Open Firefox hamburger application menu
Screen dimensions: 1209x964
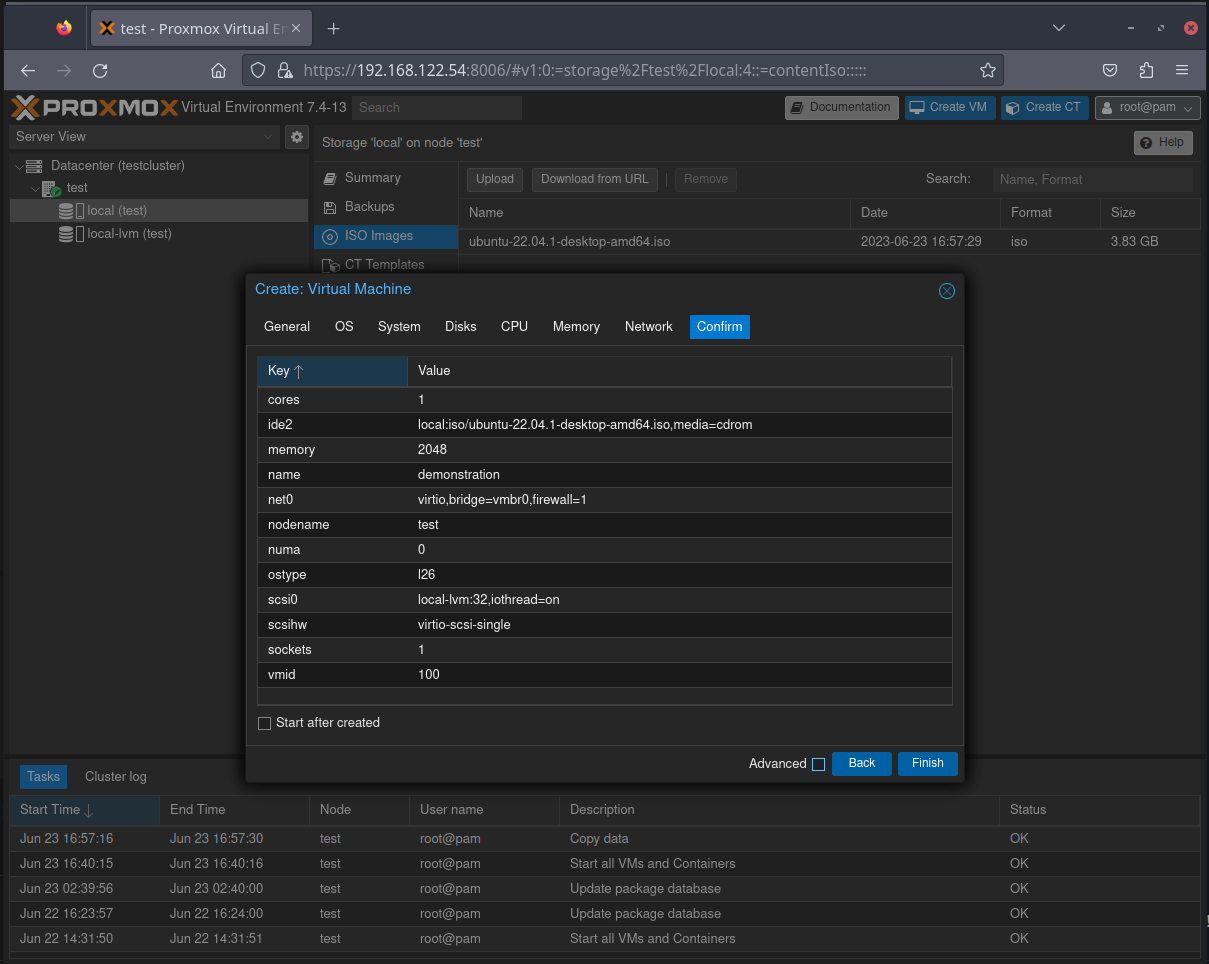(1182, 70)
